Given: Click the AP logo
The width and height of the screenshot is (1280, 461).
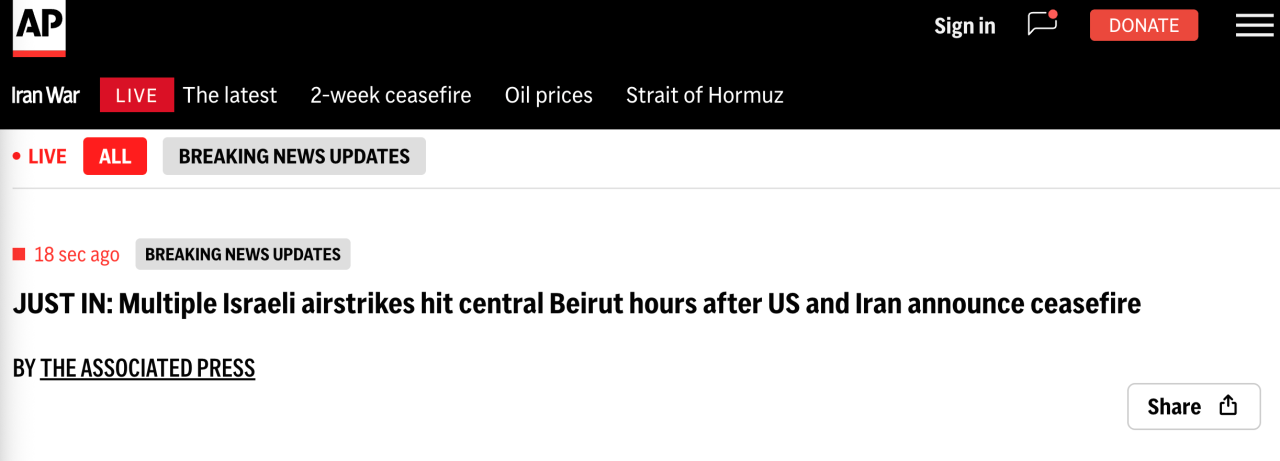Looking at the screenshot, I should point(39,27).
